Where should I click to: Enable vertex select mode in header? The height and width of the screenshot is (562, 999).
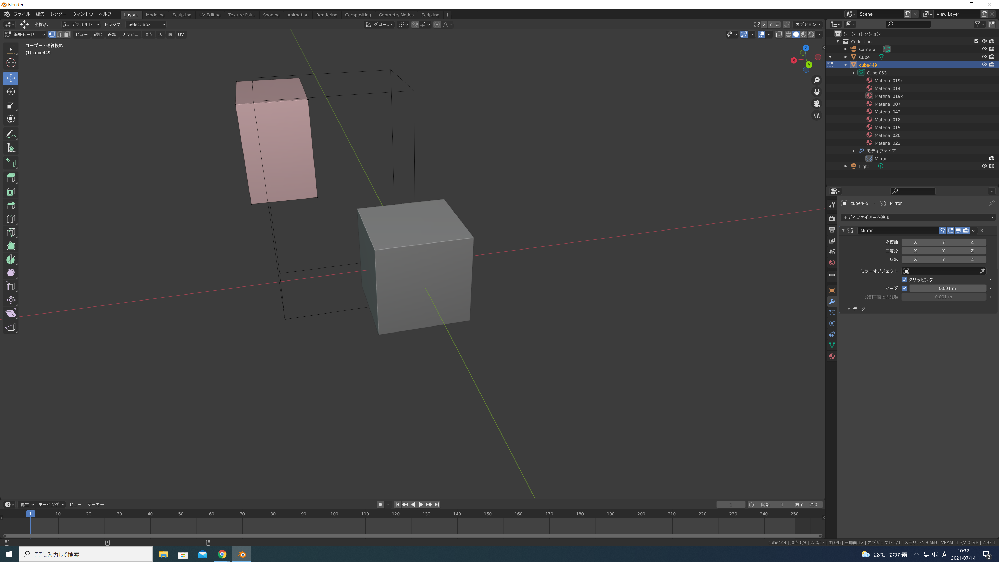pos(52,34)
